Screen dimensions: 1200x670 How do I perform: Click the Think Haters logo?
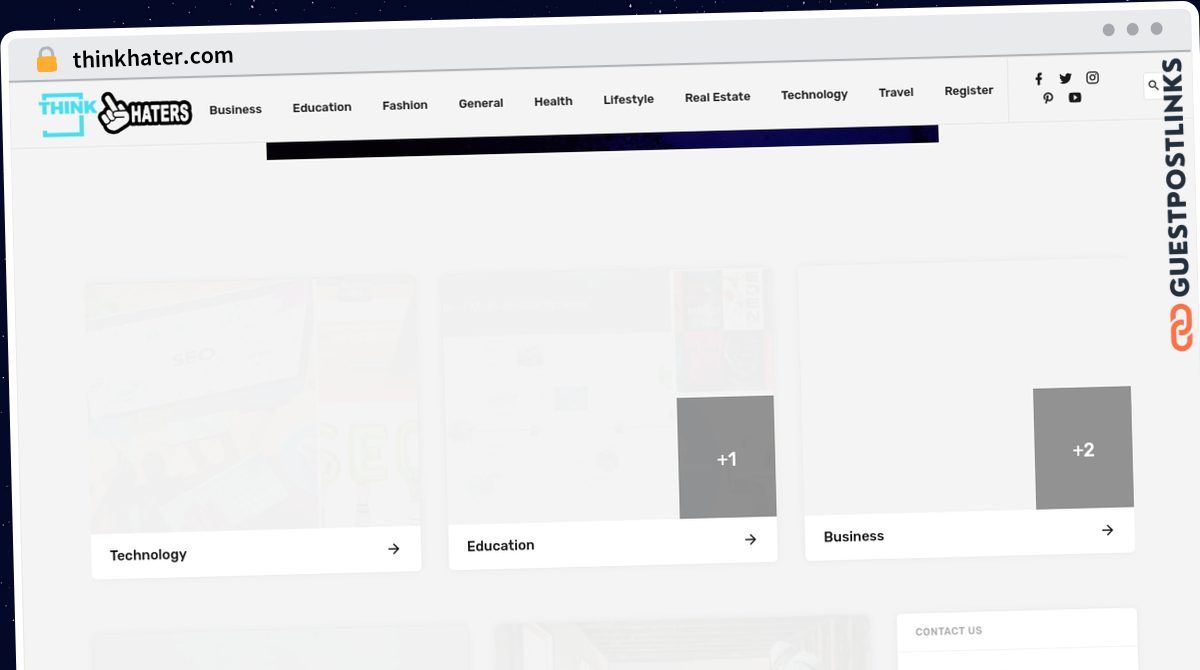click(x=115, y=114)
